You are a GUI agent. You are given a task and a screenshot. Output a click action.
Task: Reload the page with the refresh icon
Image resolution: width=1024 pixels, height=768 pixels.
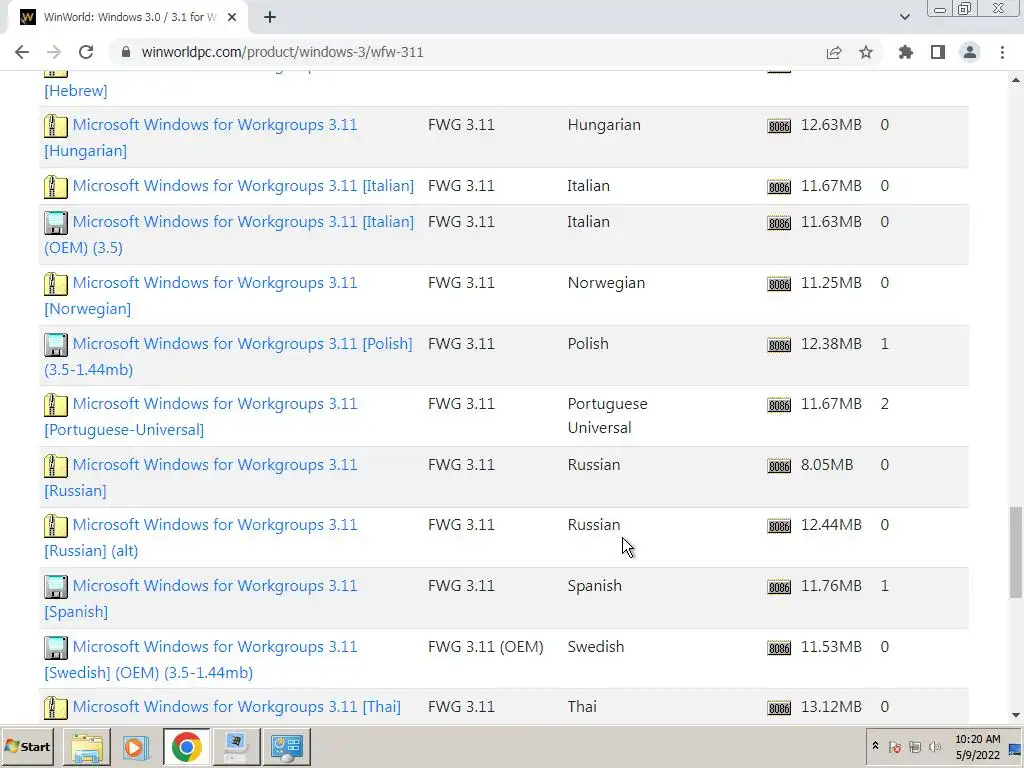pyautogui.click(x=86, y=52)
